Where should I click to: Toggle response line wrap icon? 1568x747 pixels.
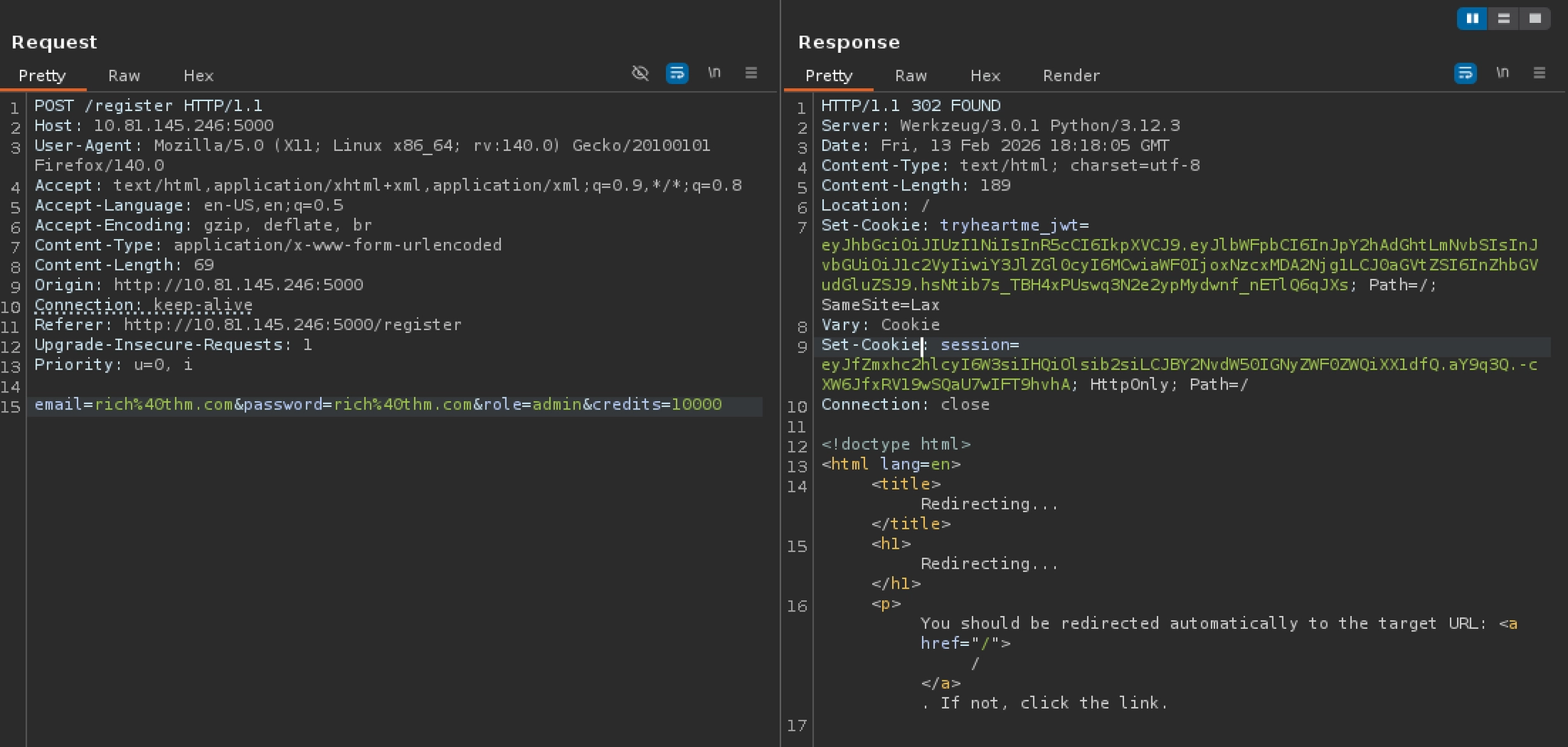[1465, 73]
